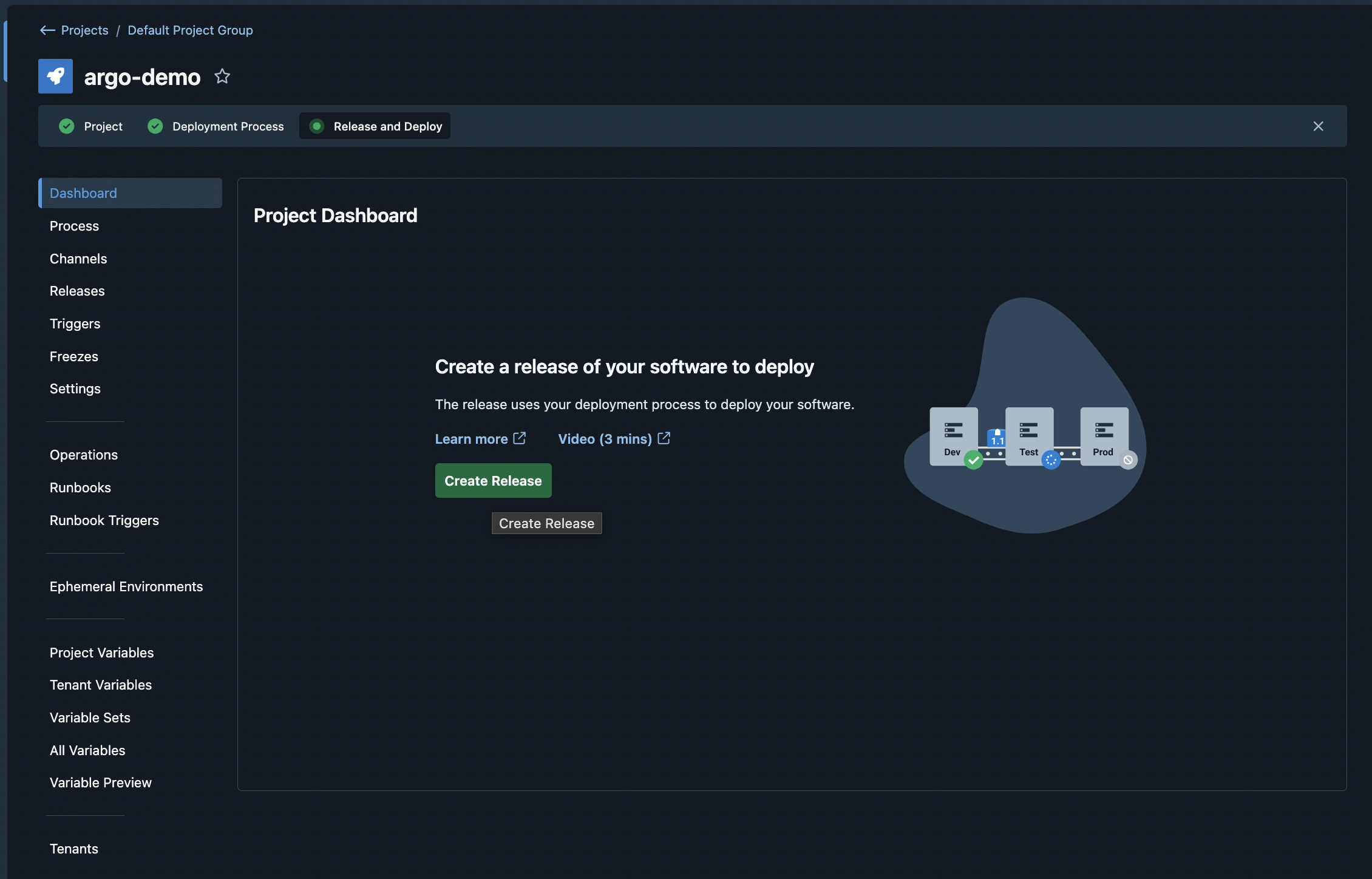Open Tenant Variables

pos(101,685)
